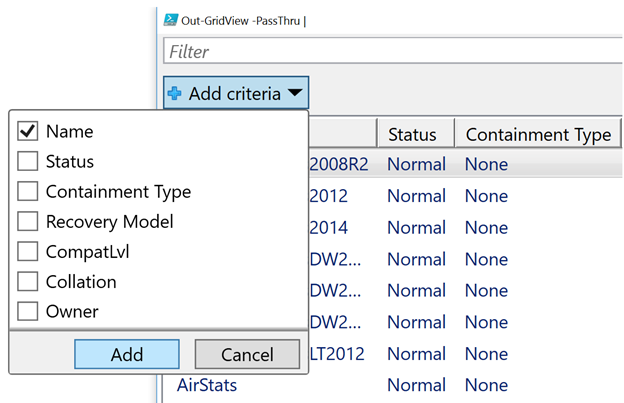624x403 pixels.
Task: Focus the Filter text field
Action: (x=390, y=51)
